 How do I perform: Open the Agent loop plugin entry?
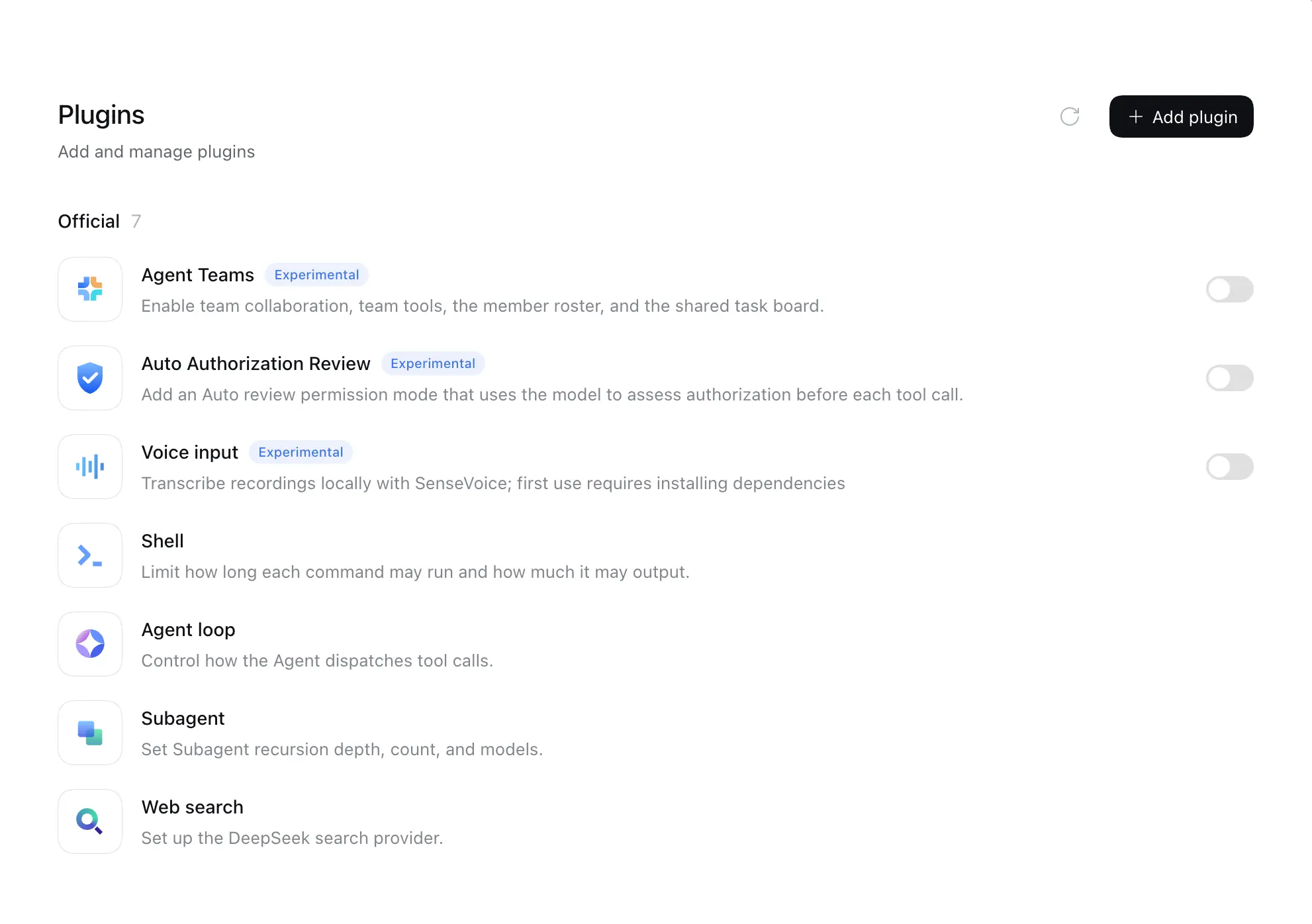pos(655,644)
